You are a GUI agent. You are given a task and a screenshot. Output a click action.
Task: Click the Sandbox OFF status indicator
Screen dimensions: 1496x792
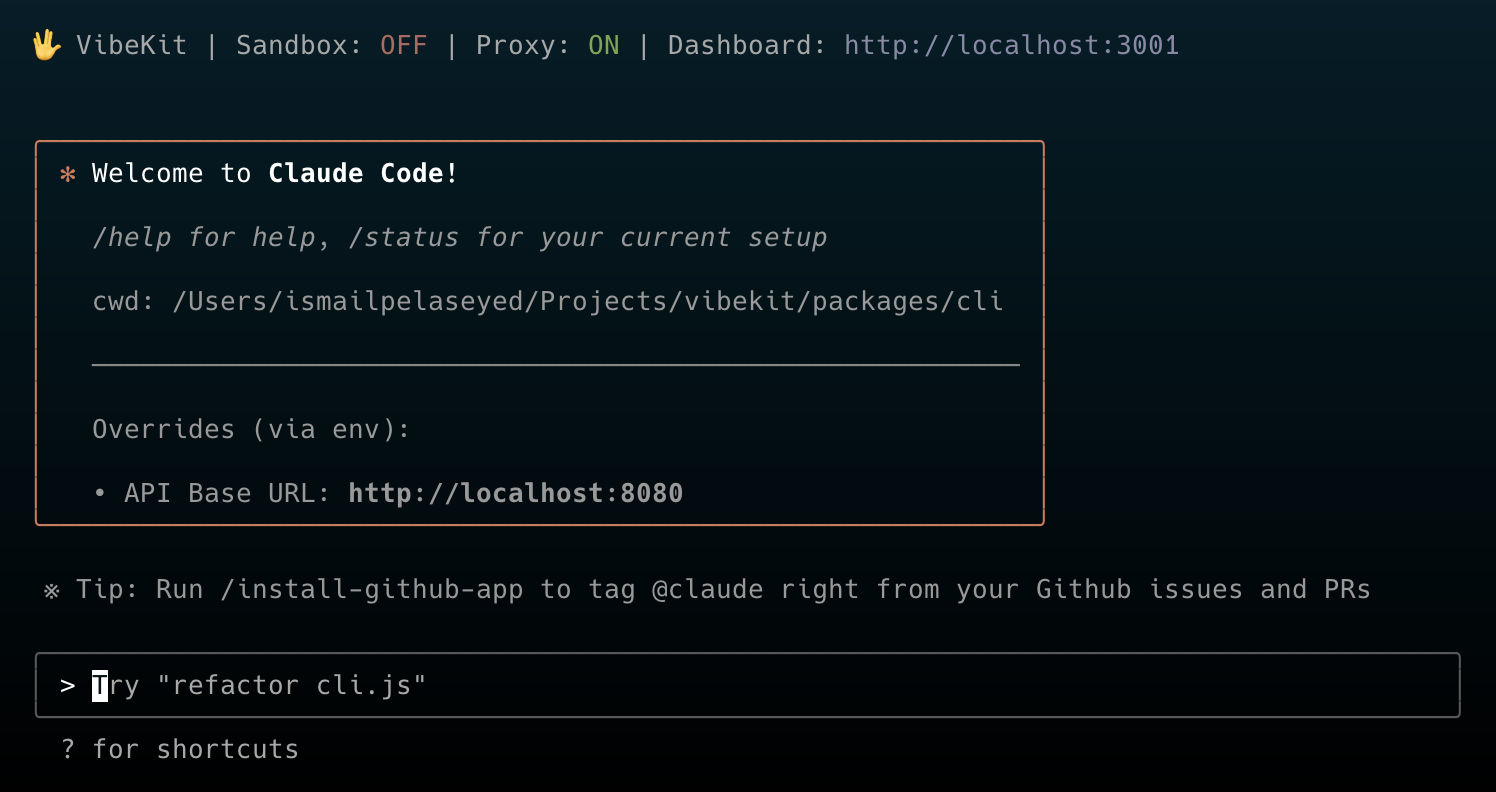[403, 46]
